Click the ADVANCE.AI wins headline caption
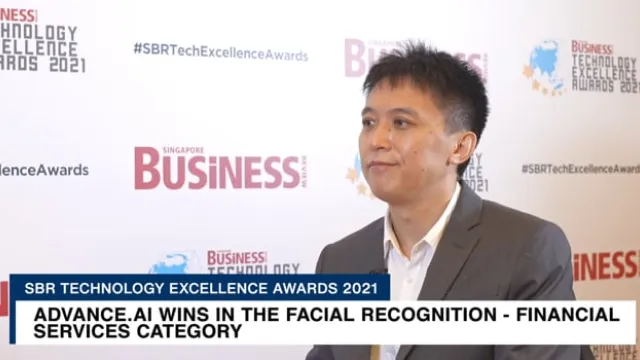This screenshot has width=640, height=360. (326, 322)
